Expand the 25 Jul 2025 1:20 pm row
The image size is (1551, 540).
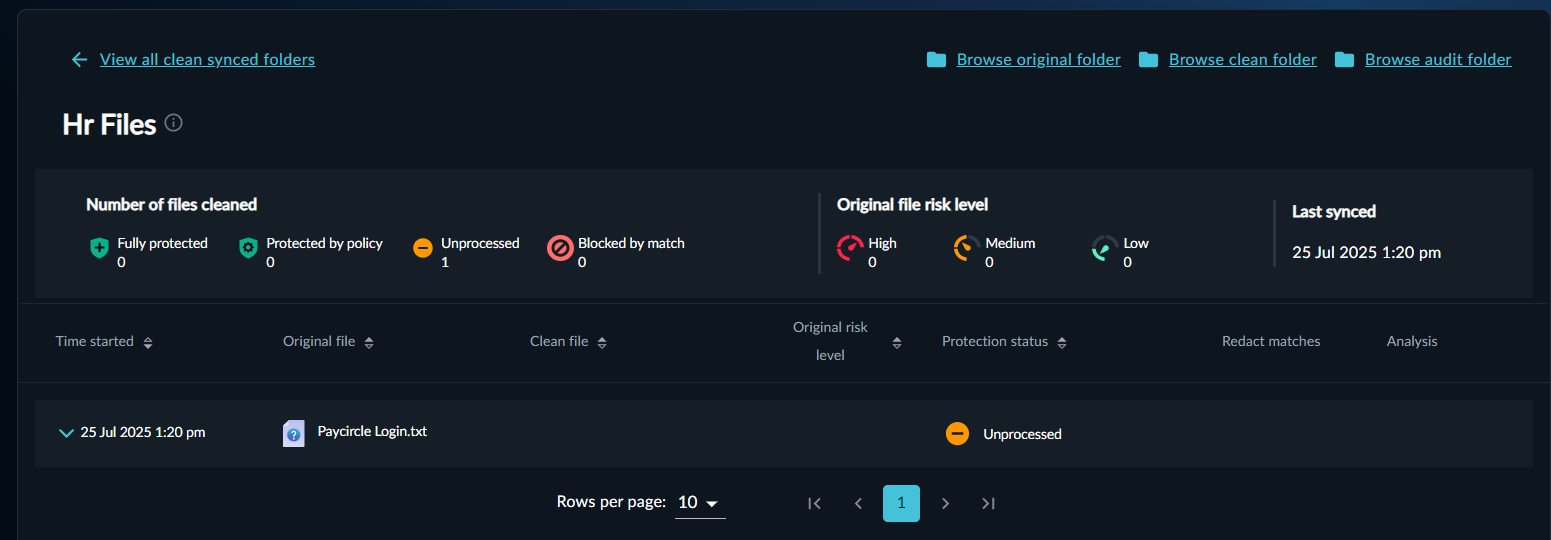pos(66,433)
